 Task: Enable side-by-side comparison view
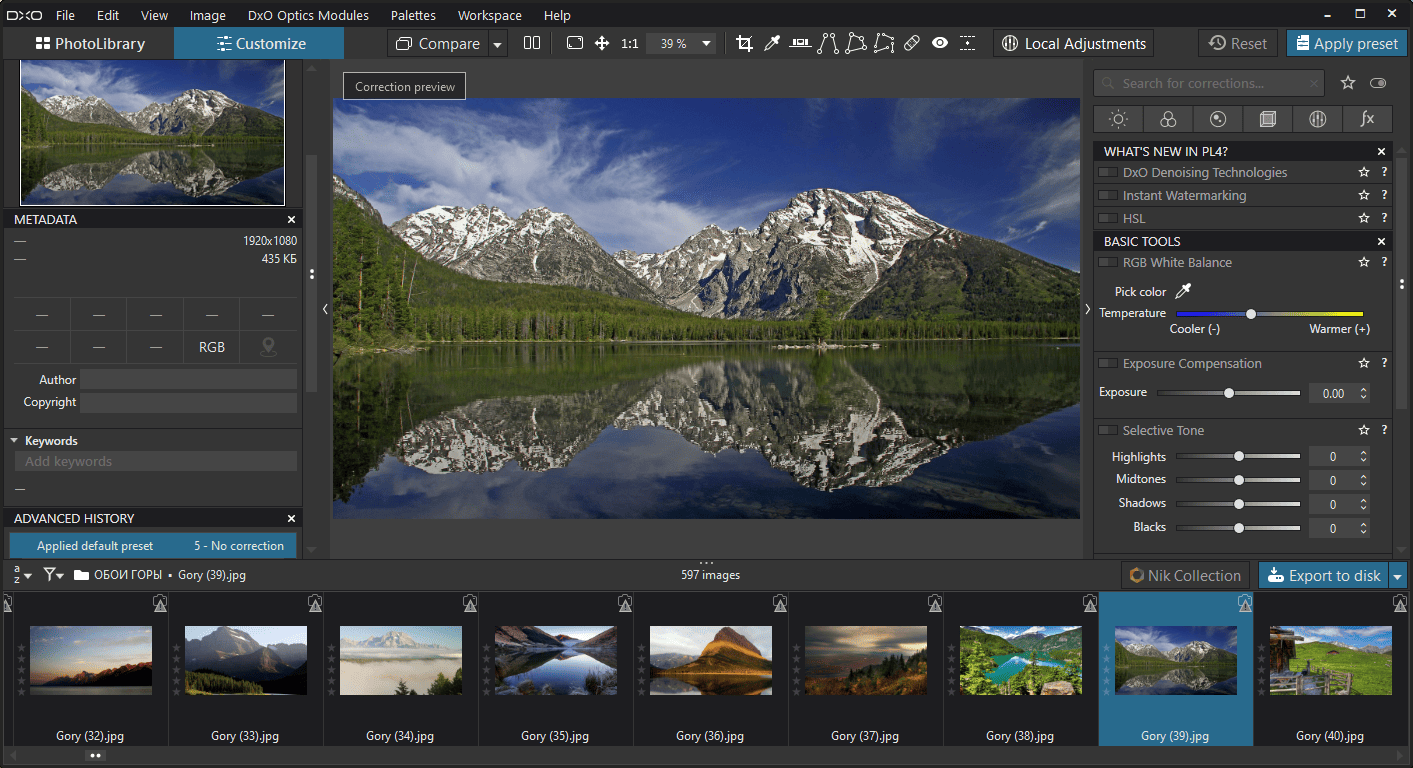(532, 44)
